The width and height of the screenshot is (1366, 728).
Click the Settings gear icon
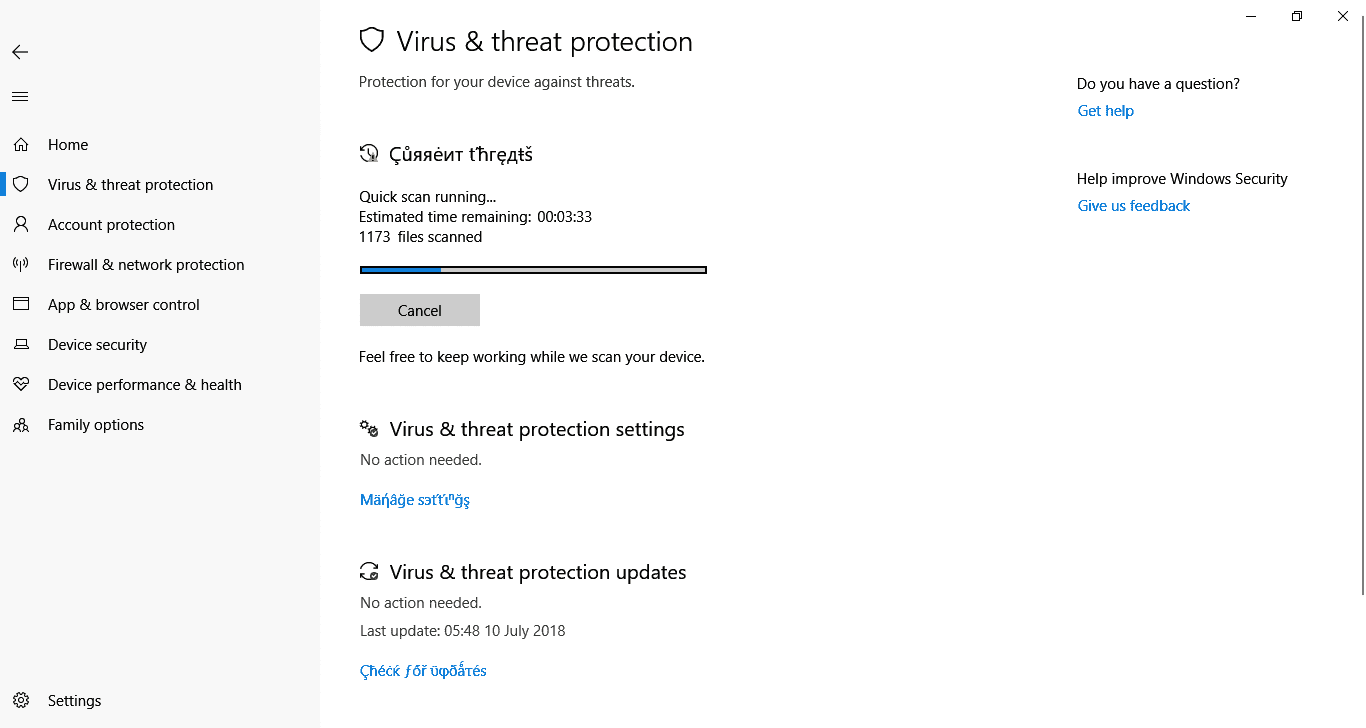point(21,701)
